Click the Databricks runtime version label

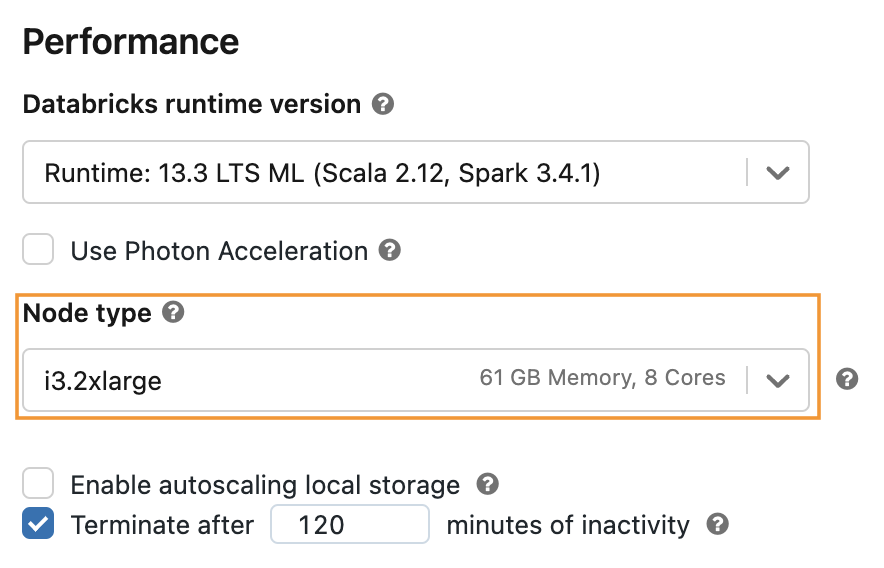pyautogui.click(x=192, y=104)
